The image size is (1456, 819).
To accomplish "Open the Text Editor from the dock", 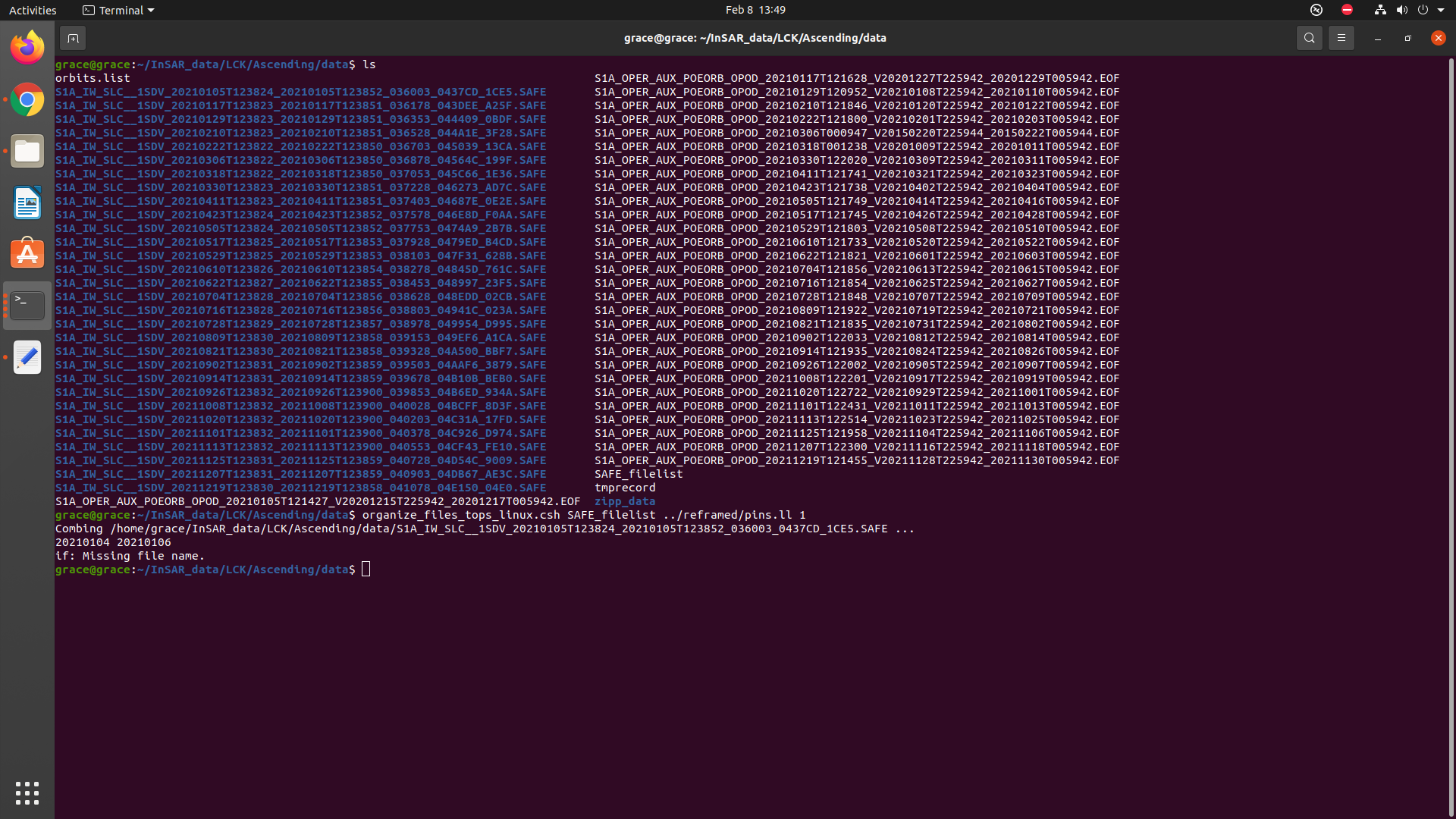I will (x=27, y=357).
